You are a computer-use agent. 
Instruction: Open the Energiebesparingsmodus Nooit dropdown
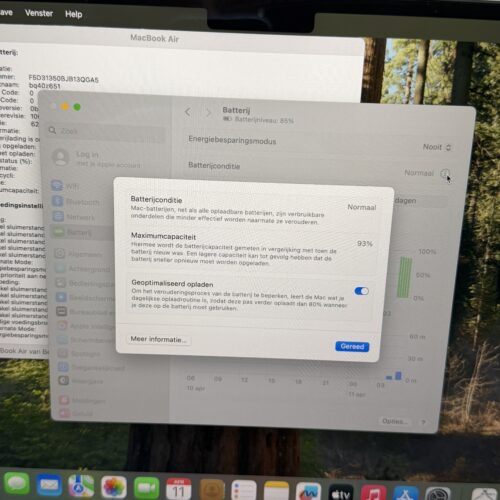tap(437, 147)
